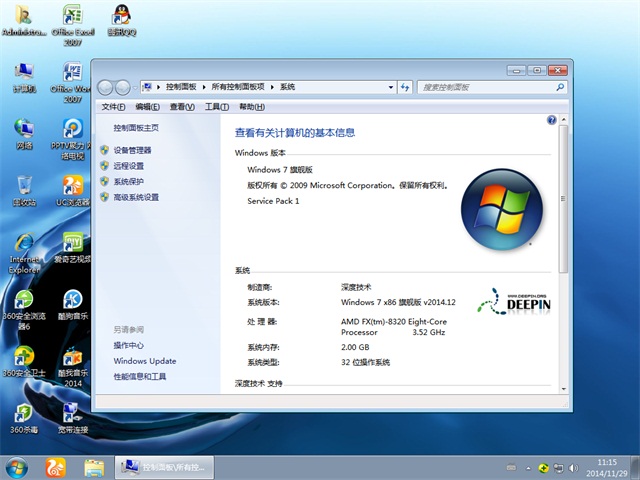Click the taskbar 控制面板 window button
This screenshot has width=640, height=480.
point(164,468)
